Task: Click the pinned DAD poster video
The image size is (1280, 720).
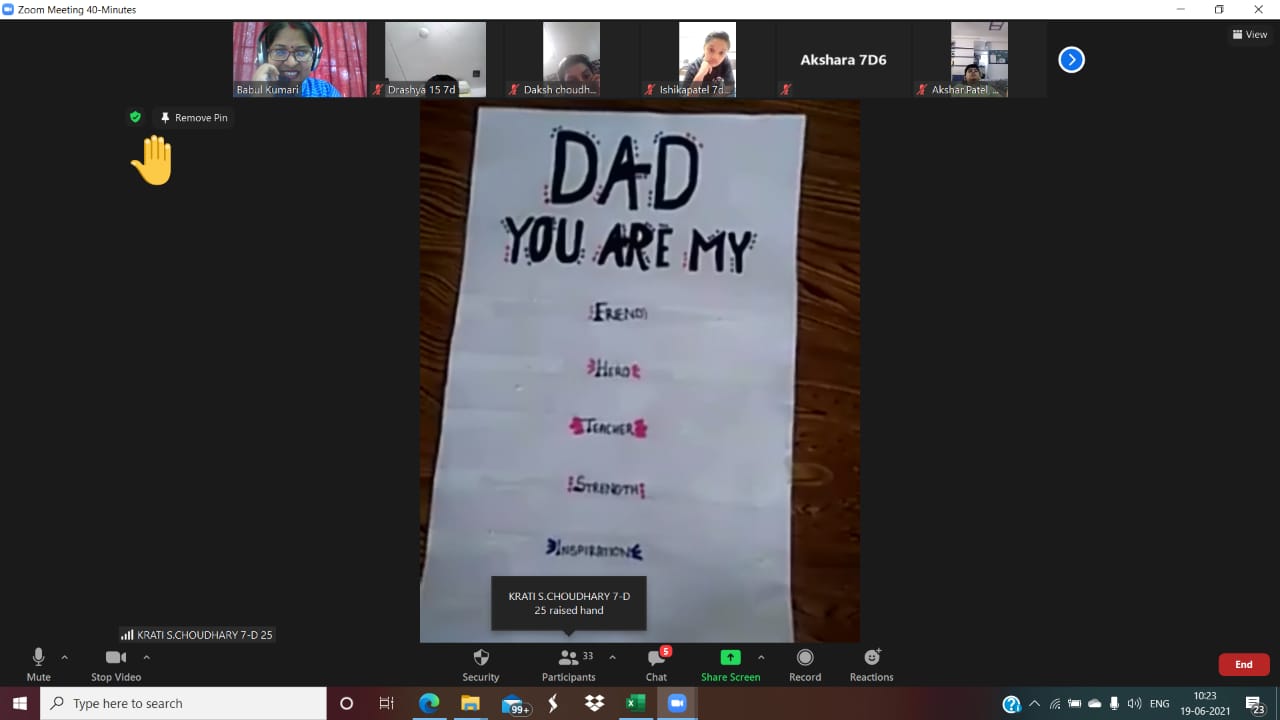Action: click(x=640, y=370)
